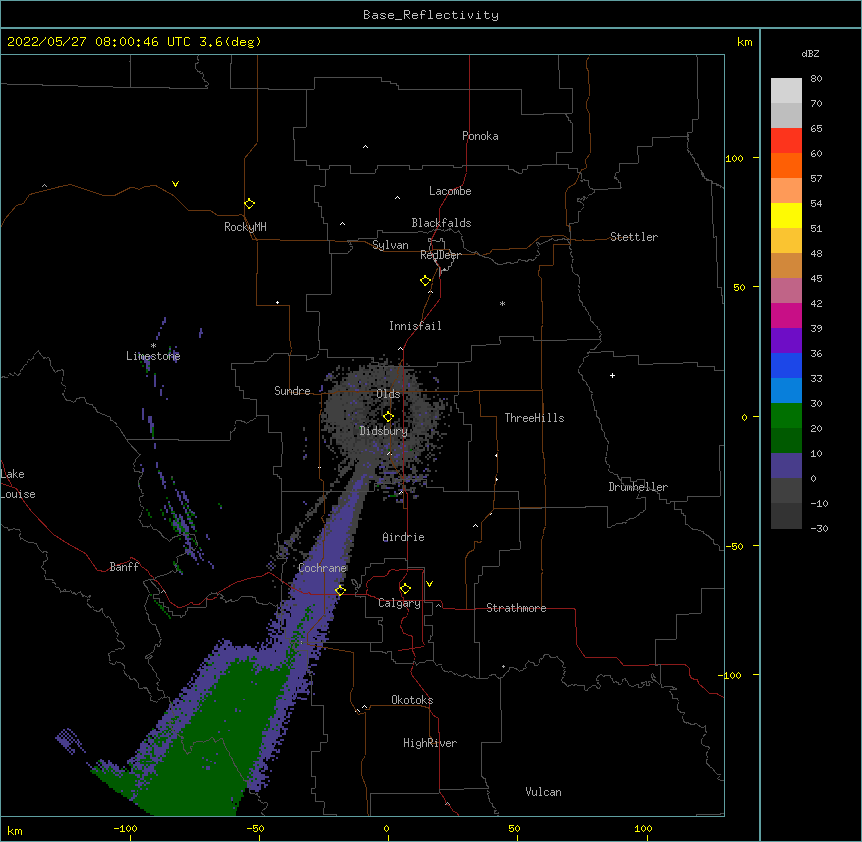862x842 pixels.
Task: Click the Olds city label
Action: click(x=388, y=394)
